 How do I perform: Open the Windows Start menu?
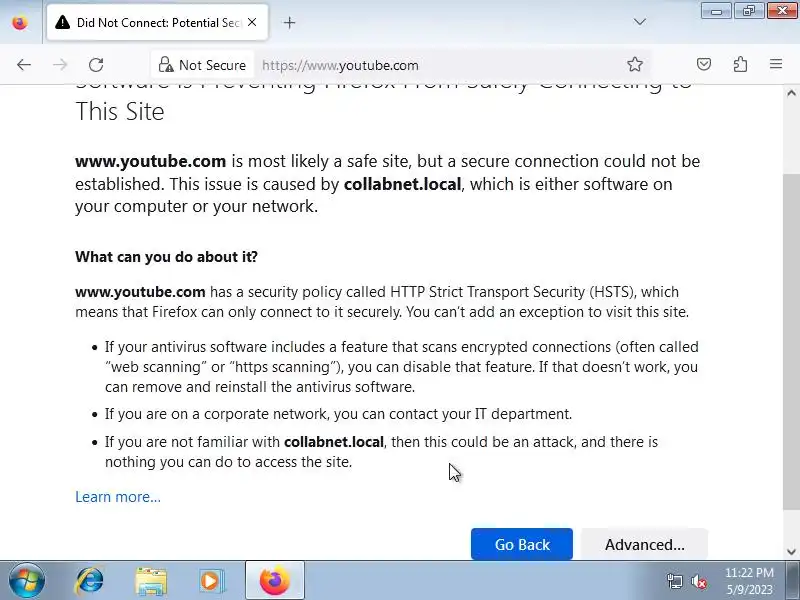click(x=26, y=580)
